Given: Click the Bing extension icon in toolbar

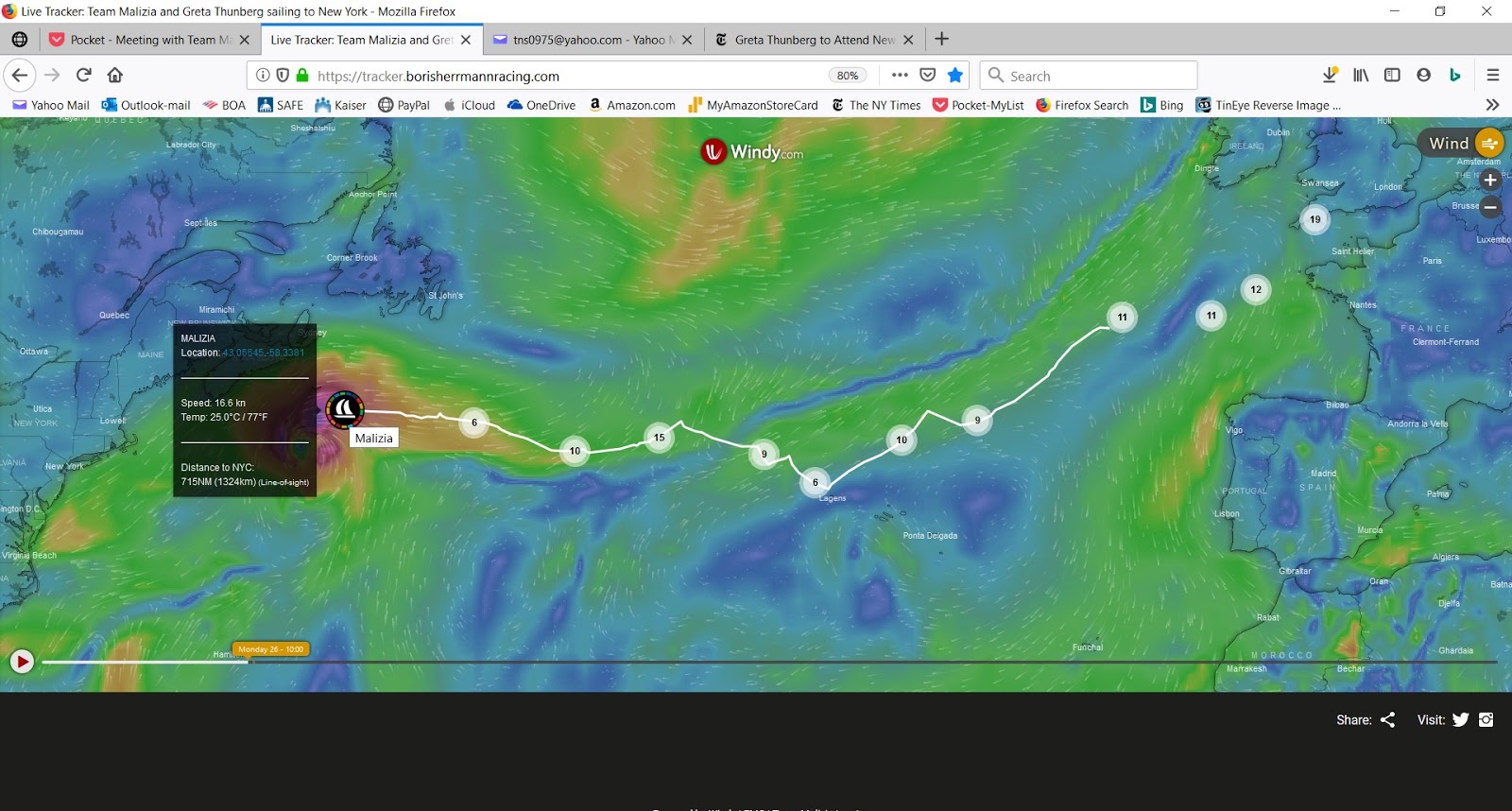Looking at the screenshot, I should pyautogui.click(x=1455, y=75).
